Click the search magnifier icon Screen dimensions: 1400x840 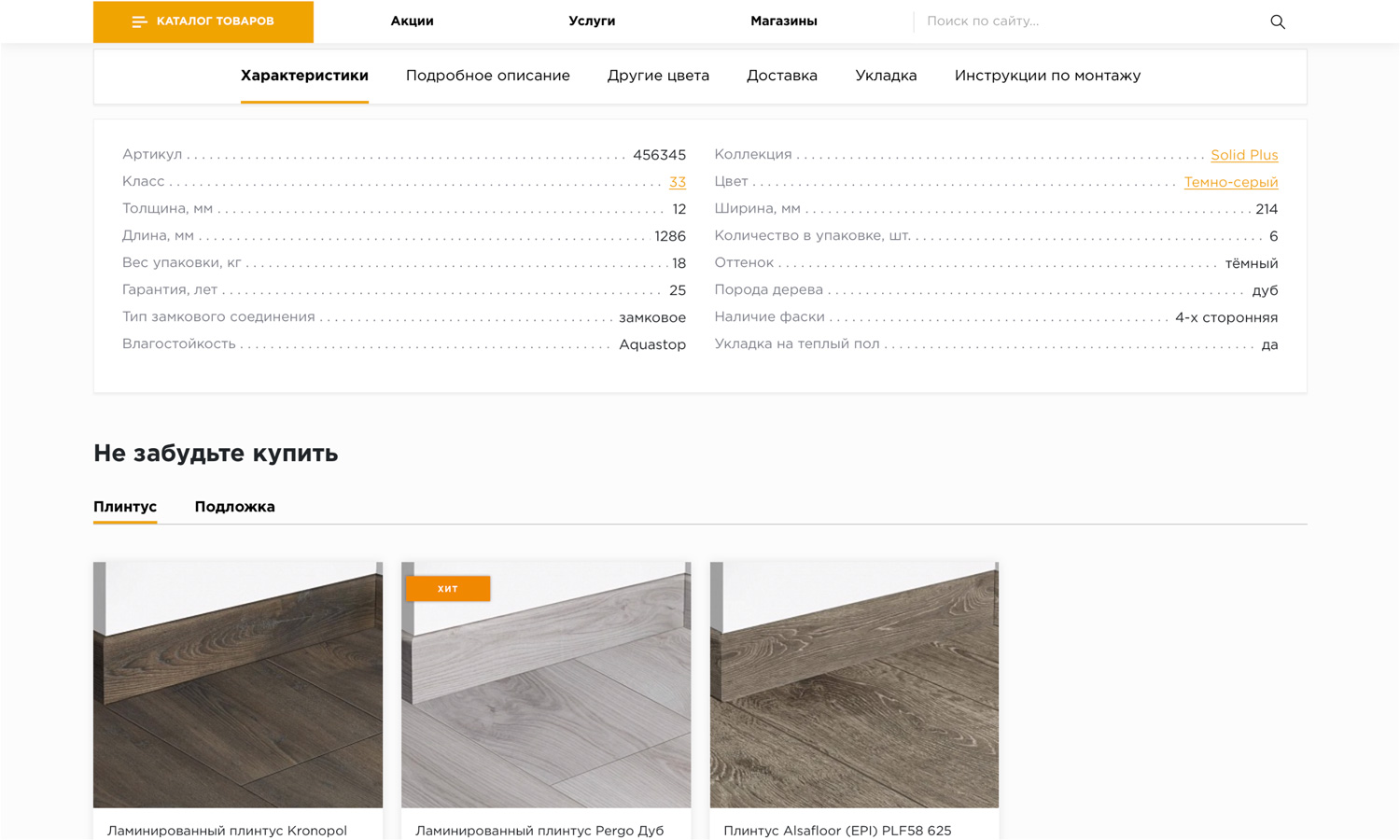coord(1277,21)
